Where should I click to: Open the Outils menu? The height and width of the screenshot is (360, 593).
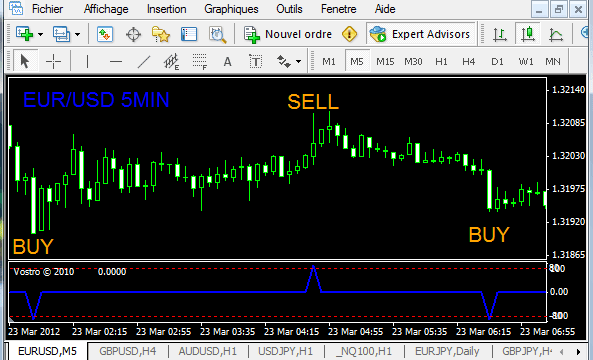click(289, 9)
